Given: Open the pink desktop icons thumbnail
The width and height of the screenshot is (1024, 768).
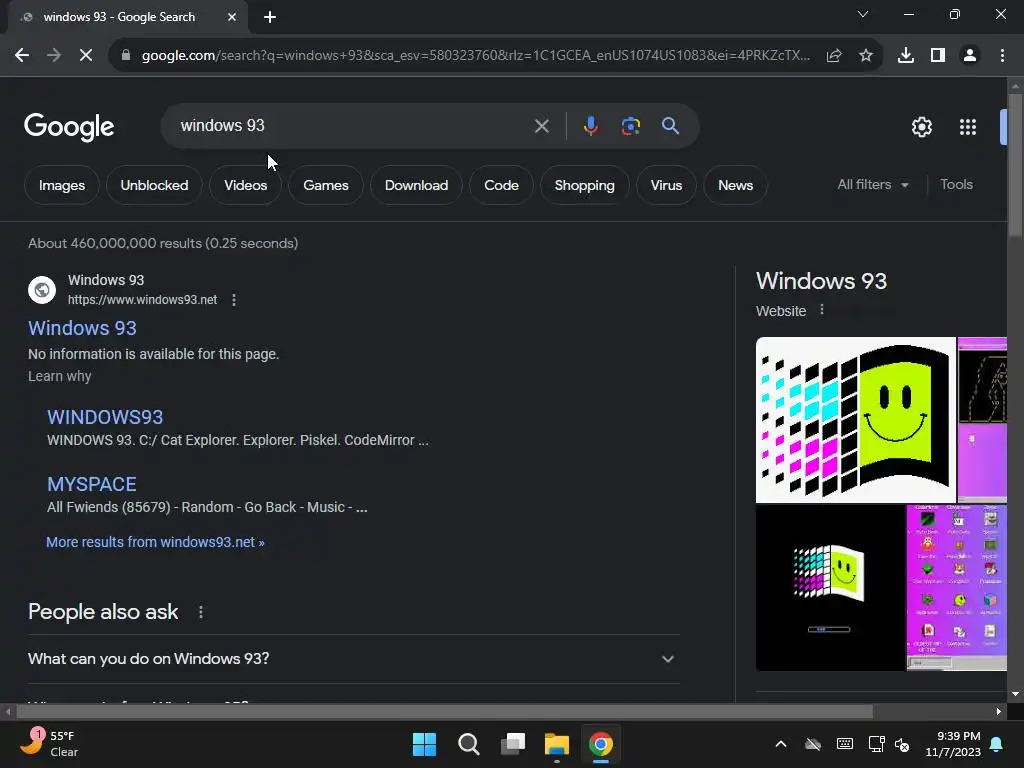Looking at the screenshot, I should tap(957, 588).
